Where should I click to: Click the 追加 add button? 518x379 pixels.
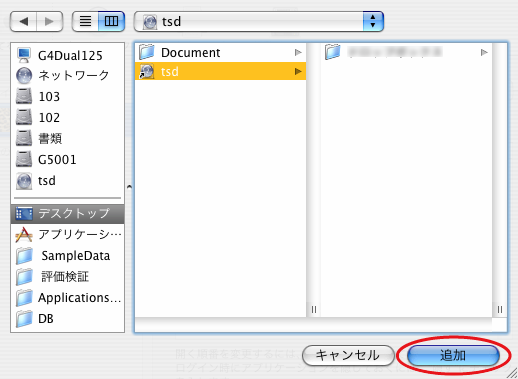(453, 355)
